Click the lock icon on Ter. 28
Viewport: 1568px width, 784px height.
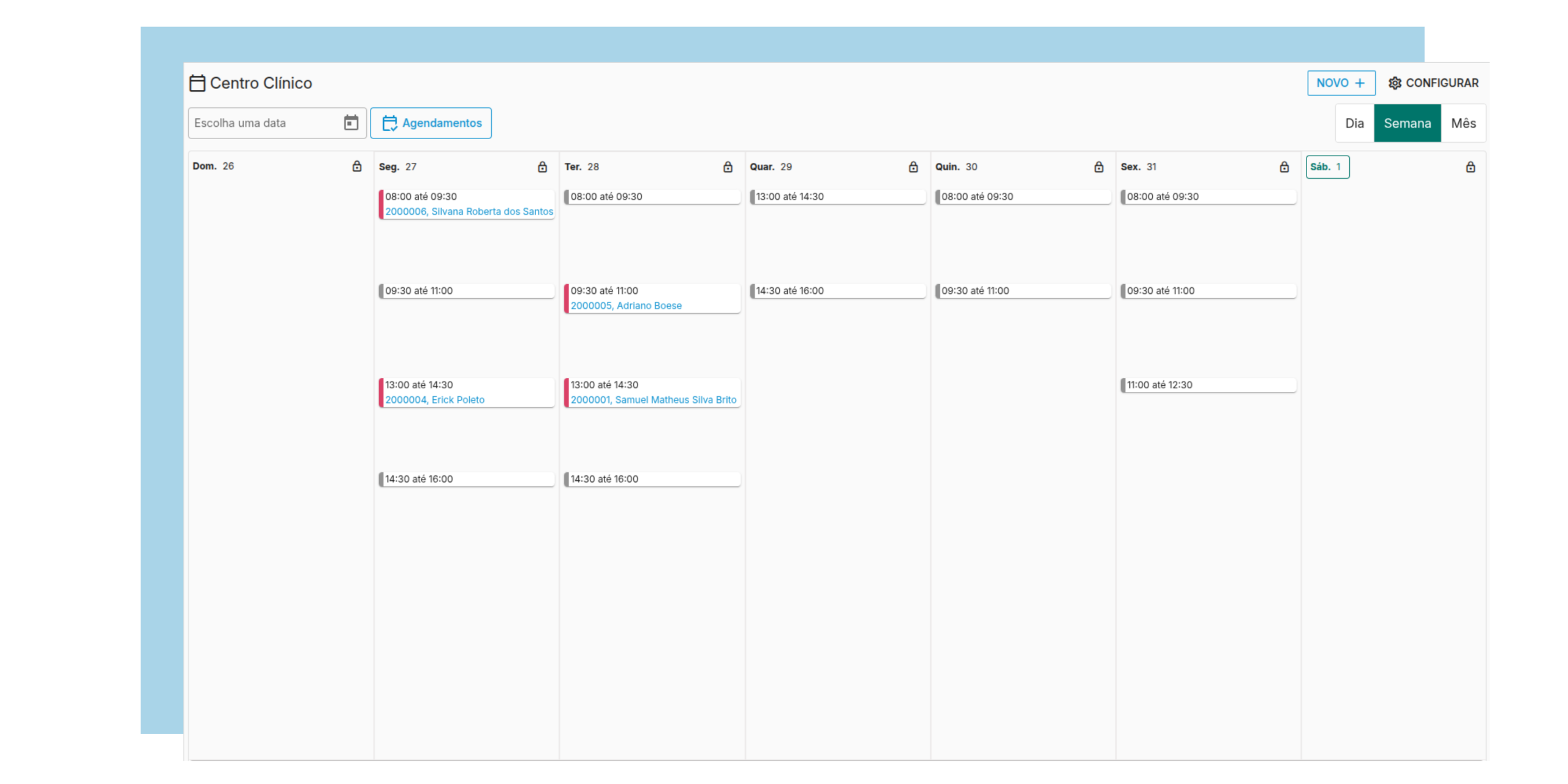(728, 167)
